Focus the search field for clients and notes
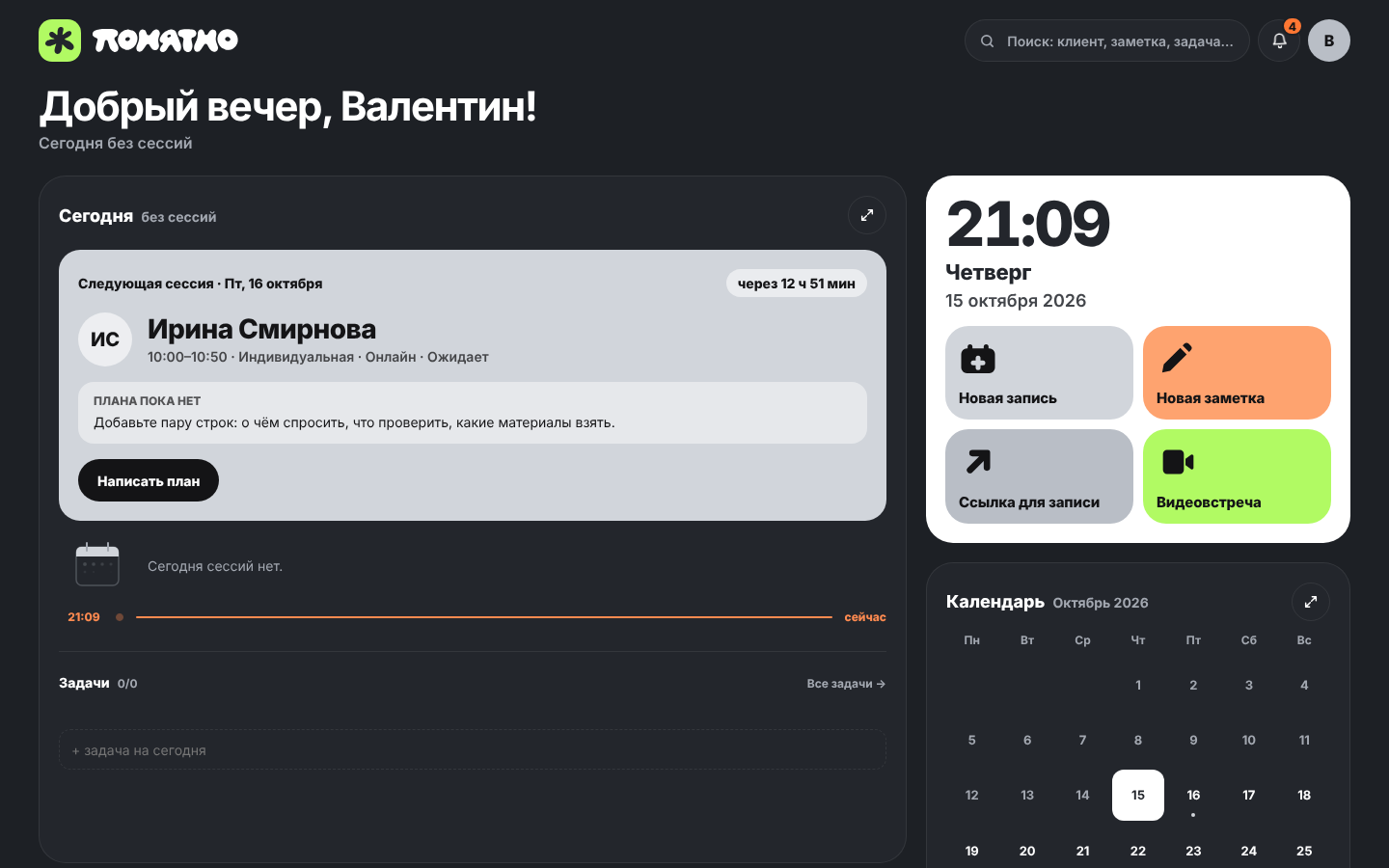1389x868 pixels. pos(1107,41)
